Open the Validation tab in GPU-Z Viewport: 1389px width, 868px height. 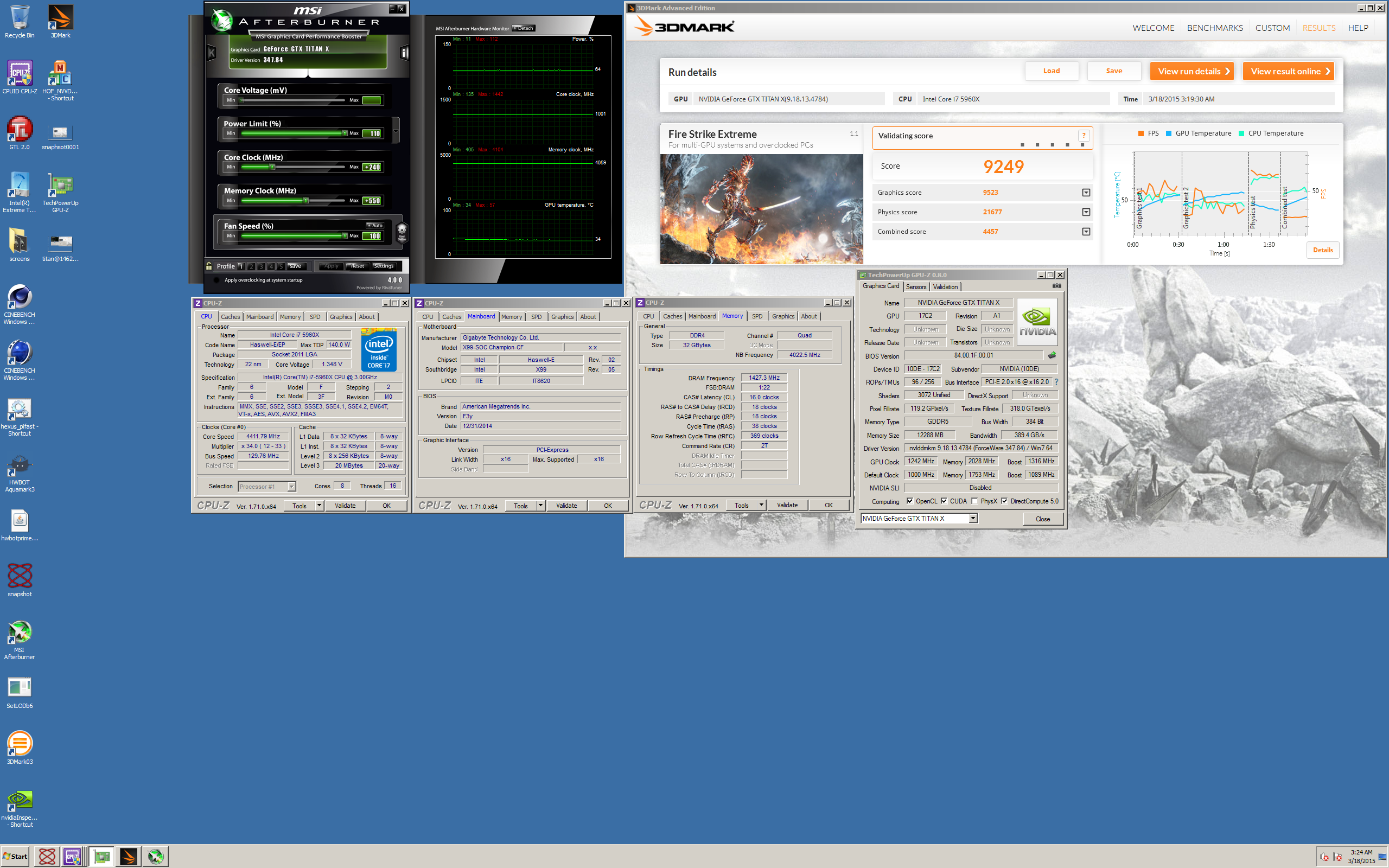[945, 286]
